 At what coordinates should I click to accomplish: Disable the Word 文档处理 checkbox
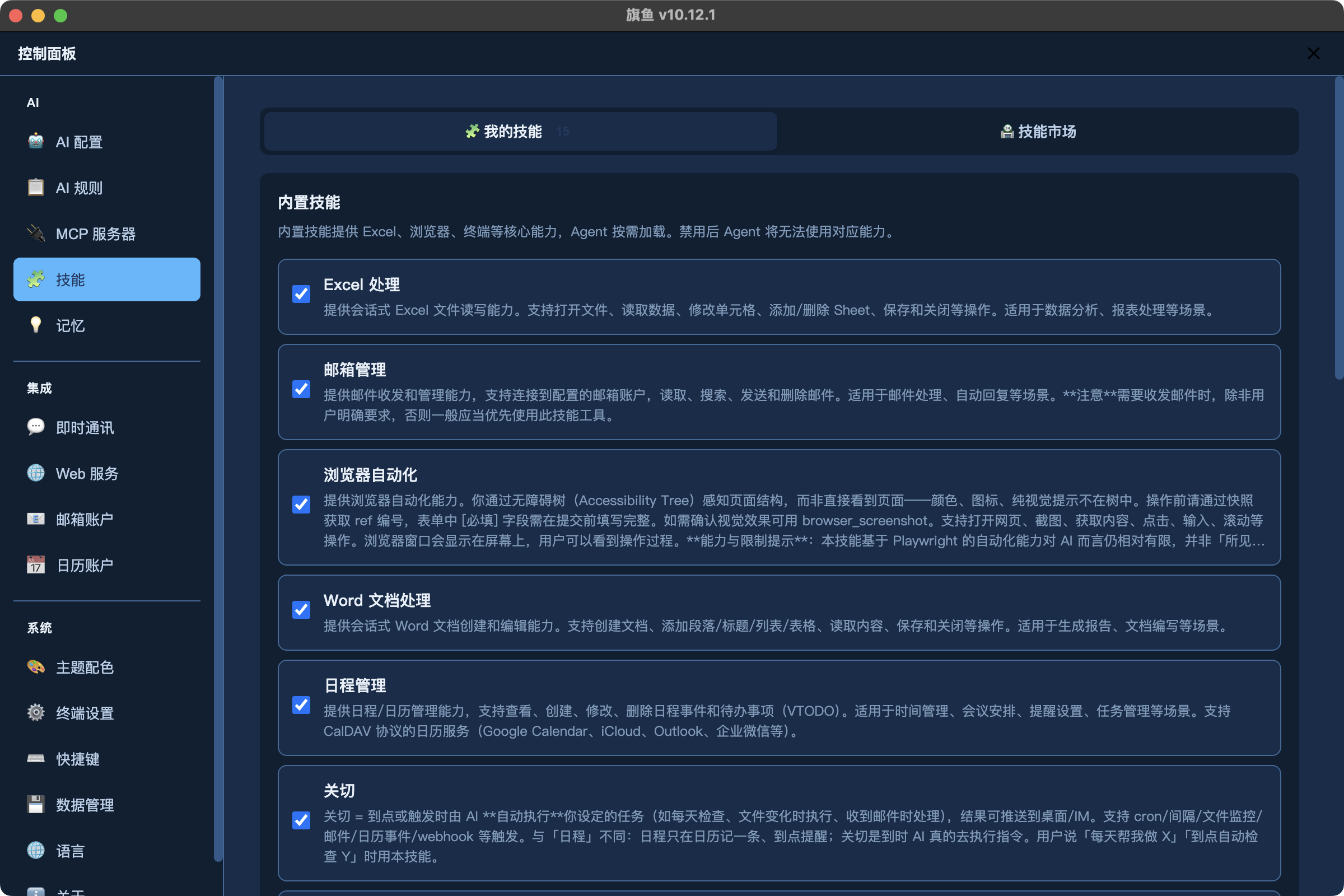[301, 610]
